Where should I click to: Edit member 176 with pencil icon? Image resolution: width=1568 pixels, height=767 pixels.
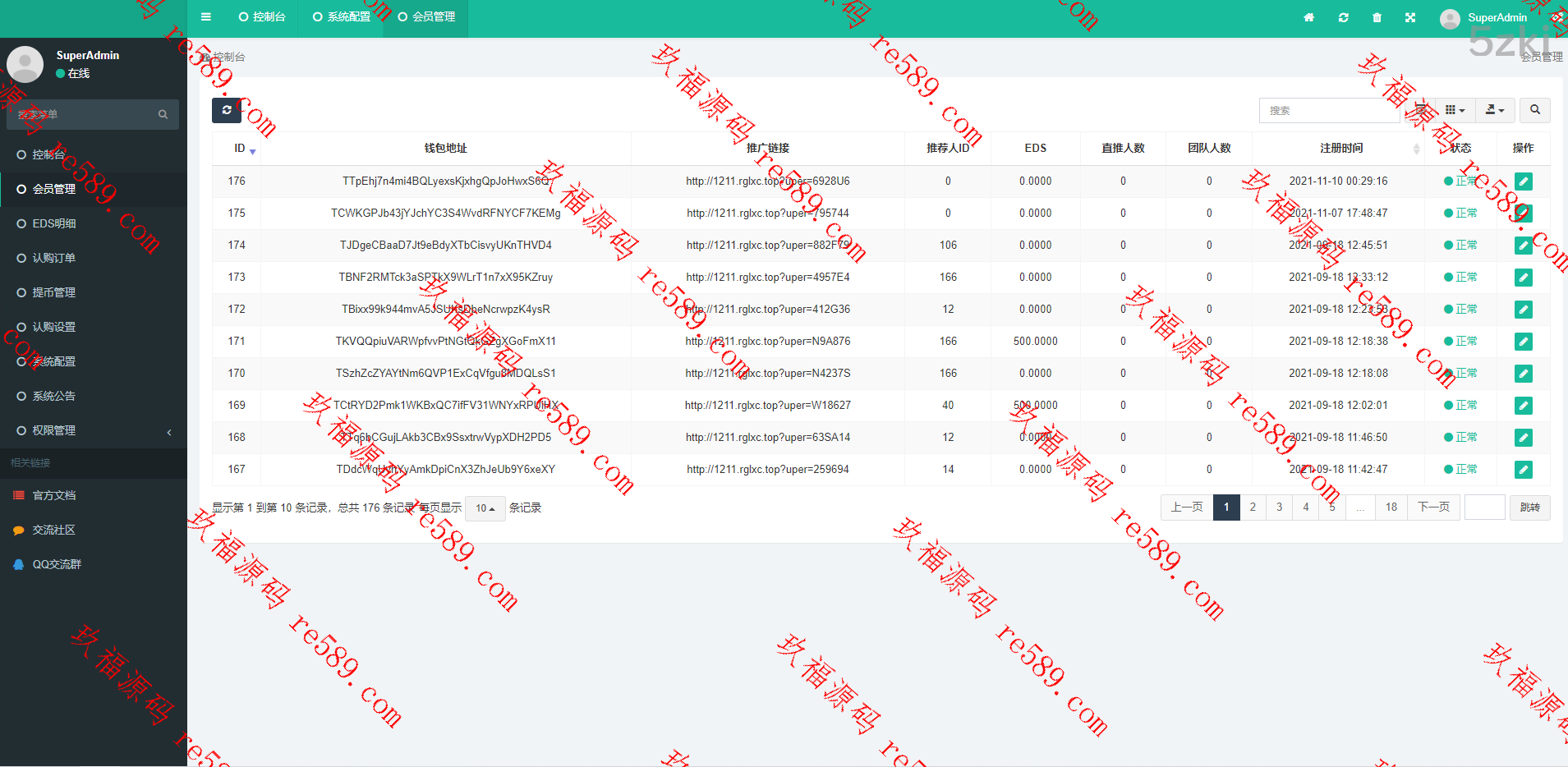(x=1523, y=181)
